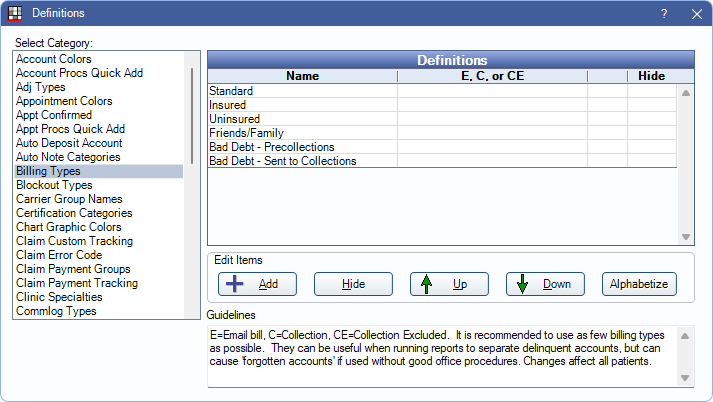713x402 pixels.
Task: Choose the Blockout Types category
Action: [x=54, y=185]
